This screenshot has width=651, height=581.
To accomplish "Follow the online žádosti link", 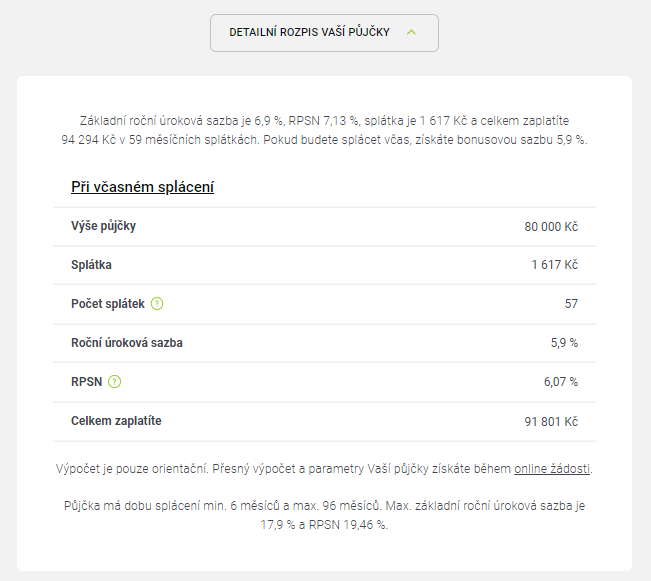I will (x=552, y=469).
